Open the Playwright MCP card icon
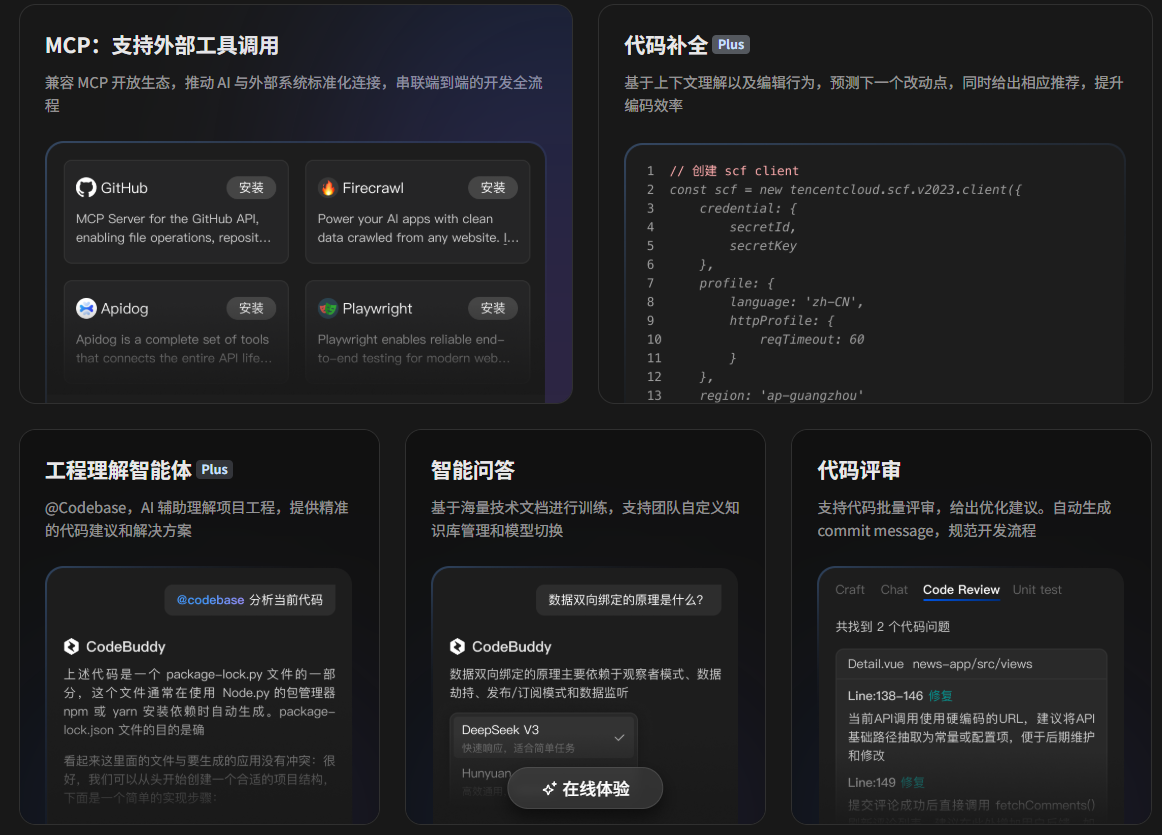This screenshot has height=835, width=1162. tap(330, 308)
